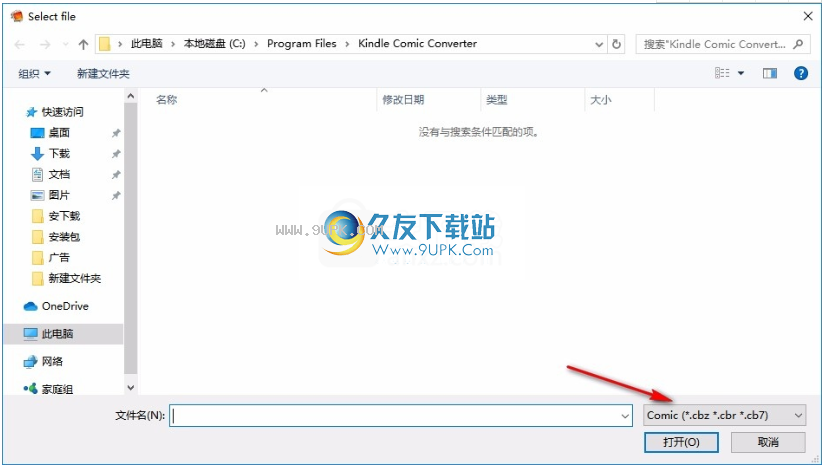Click the folder icon in address bar
Screen dimensions: 825x466
click(105, 44)
